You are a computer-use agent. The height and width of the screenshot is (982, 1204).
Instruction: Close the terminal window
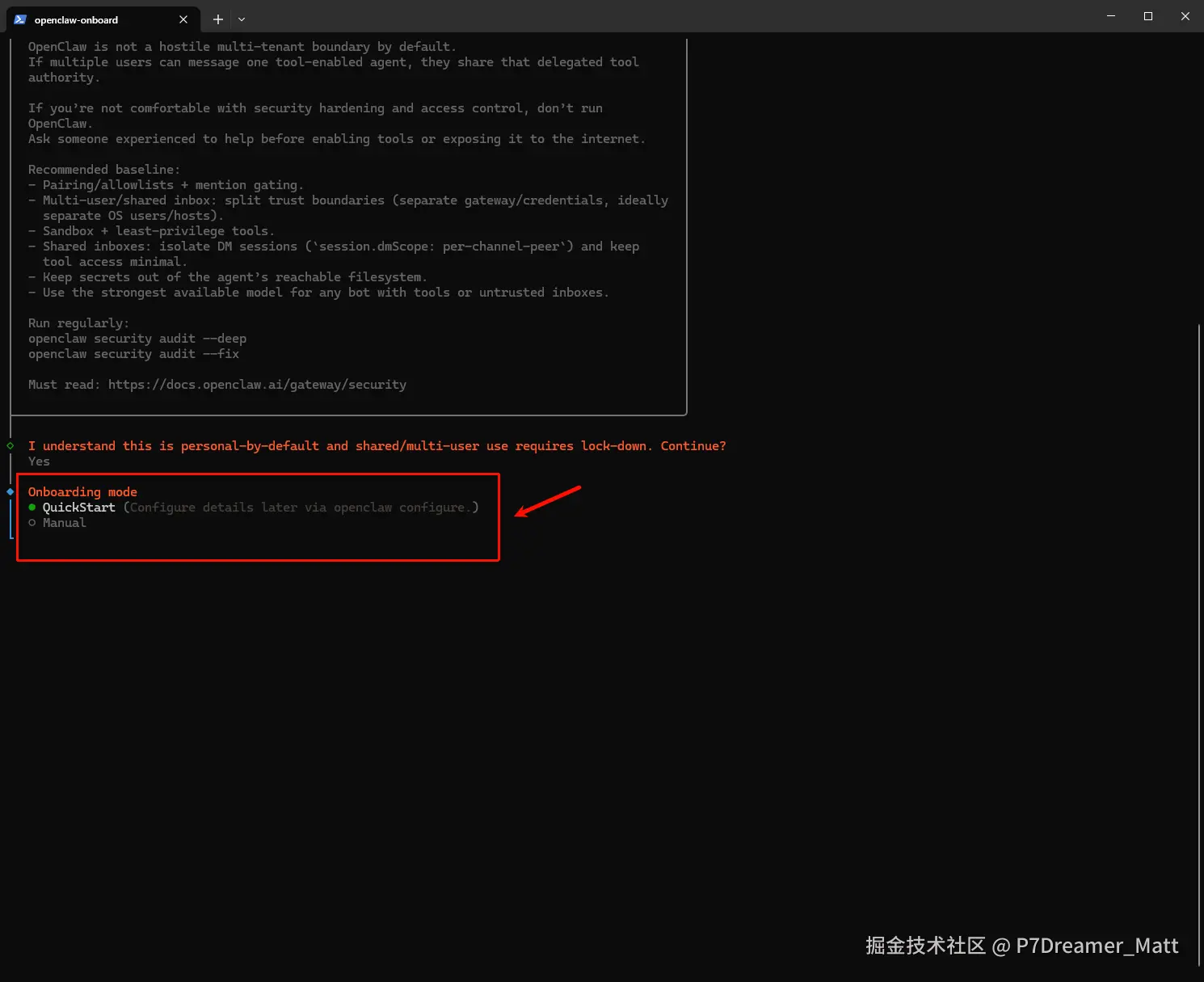(x=1185, y=16)
